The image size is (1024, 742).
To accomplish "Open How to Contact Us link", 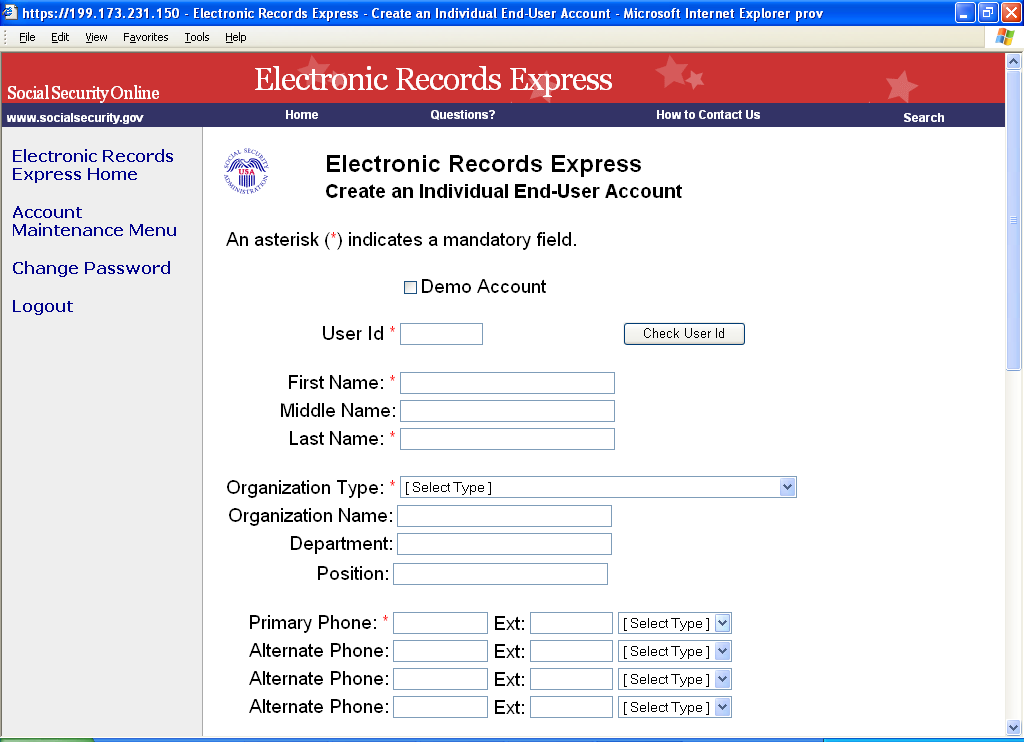I will 708,115.
